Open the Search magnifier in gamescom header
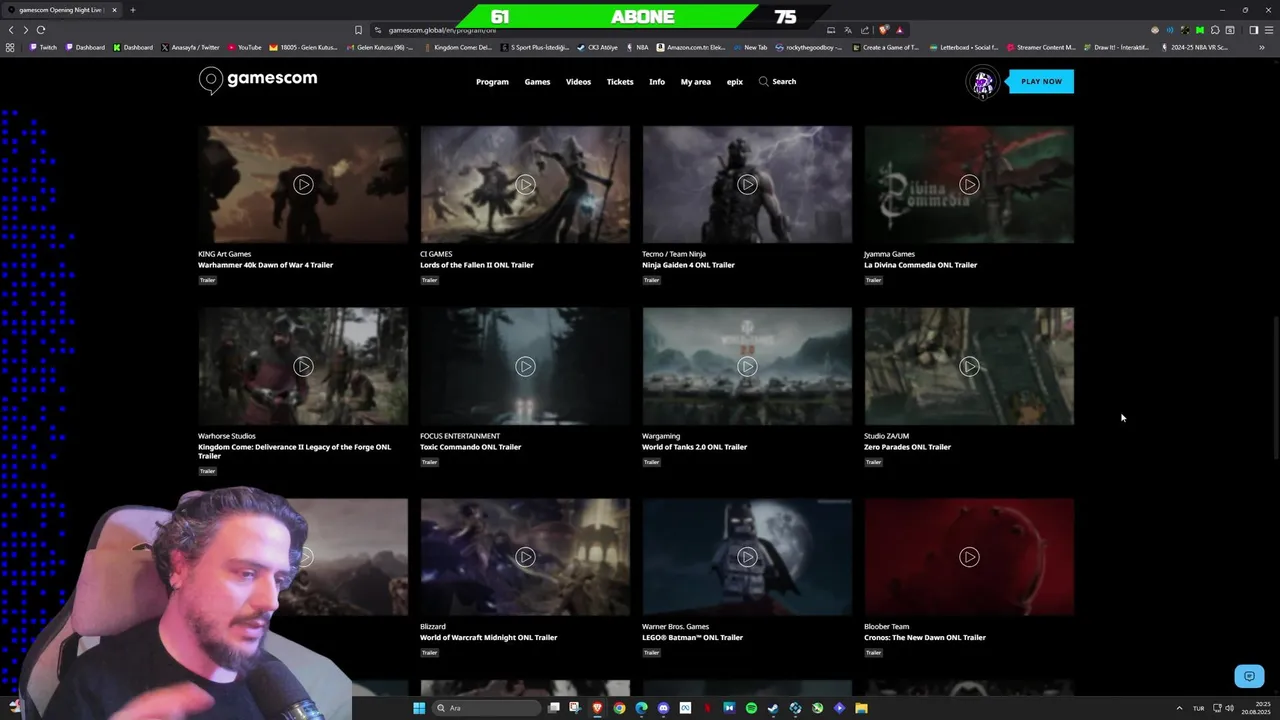This screenshot has width=1280, height=720. [x=764, y=81]
